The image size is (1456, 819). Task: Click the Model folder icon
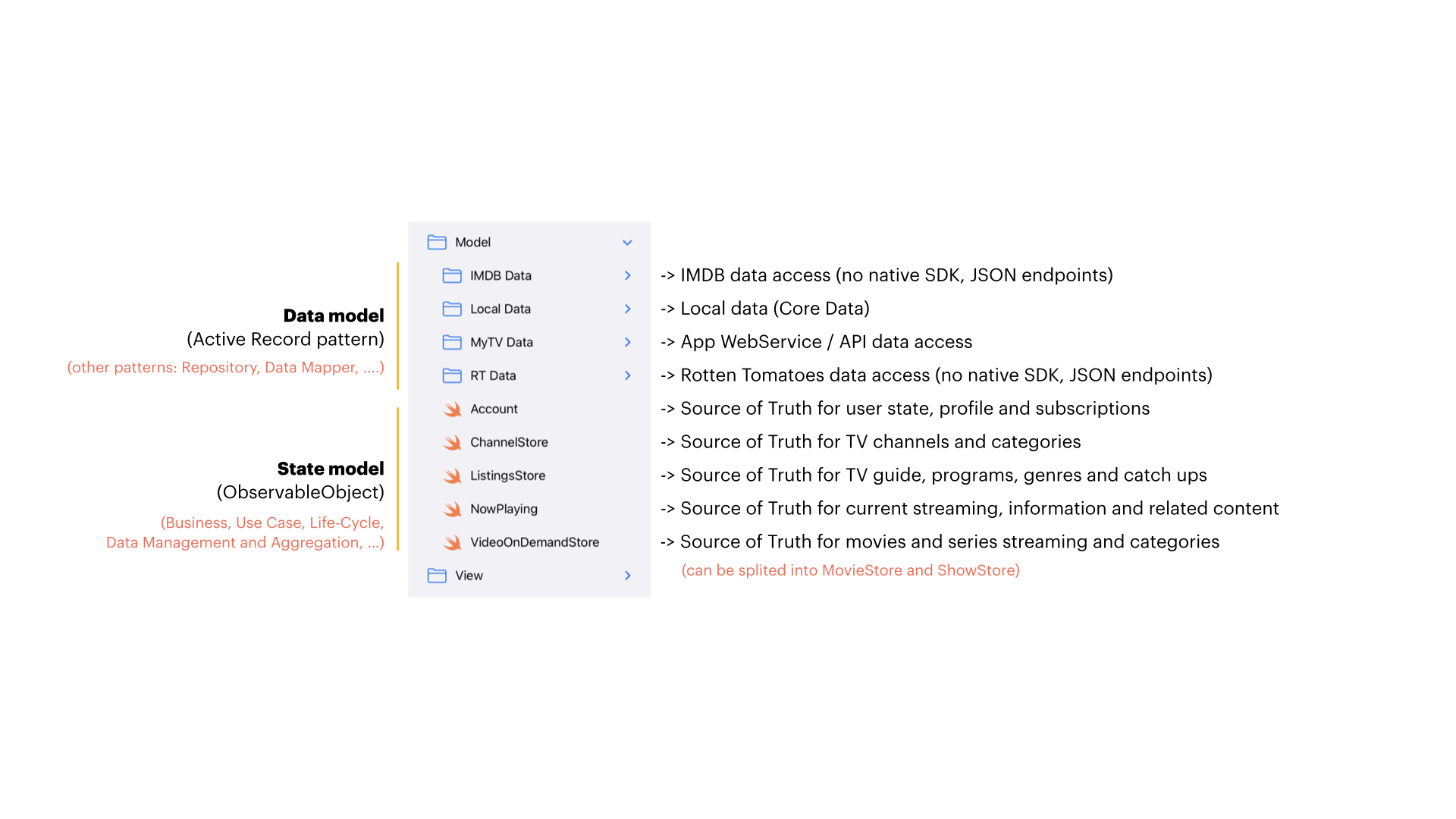pos(437,242)
